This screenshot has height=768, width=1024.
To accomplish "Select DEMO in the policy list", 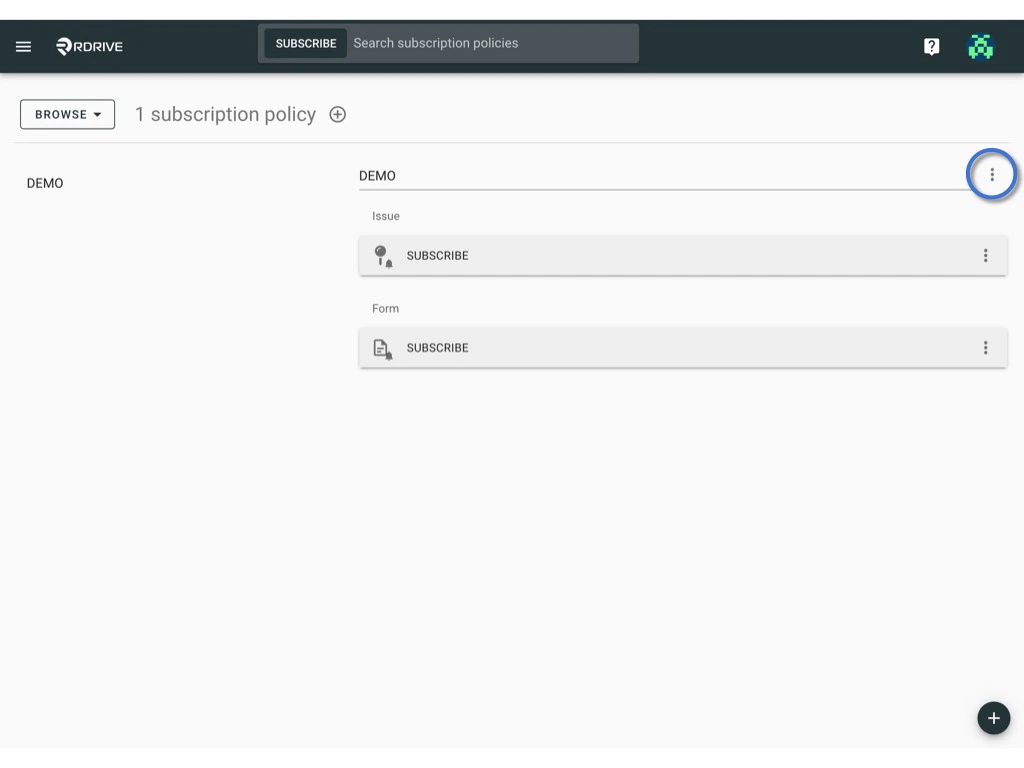I will point(45,183).
